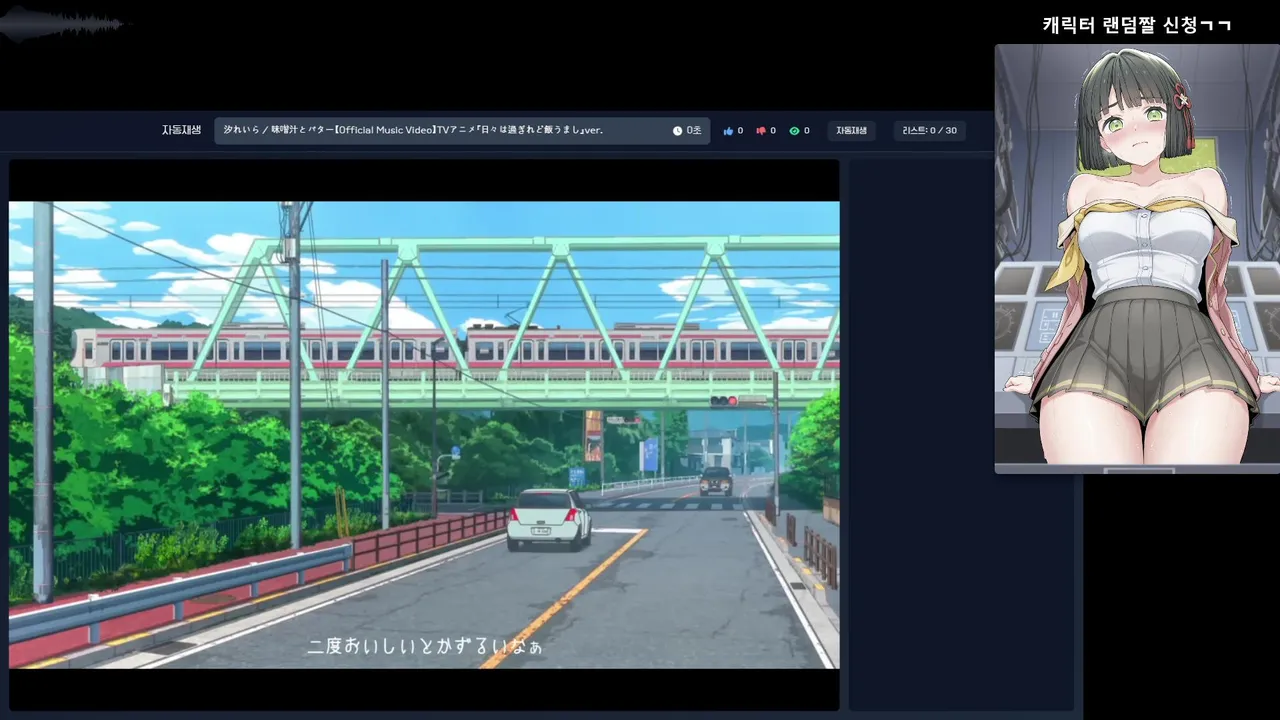Click the thumbs-down dislike icon
This screenshot has width=1280, height=720.
click(x=761, y=131)
